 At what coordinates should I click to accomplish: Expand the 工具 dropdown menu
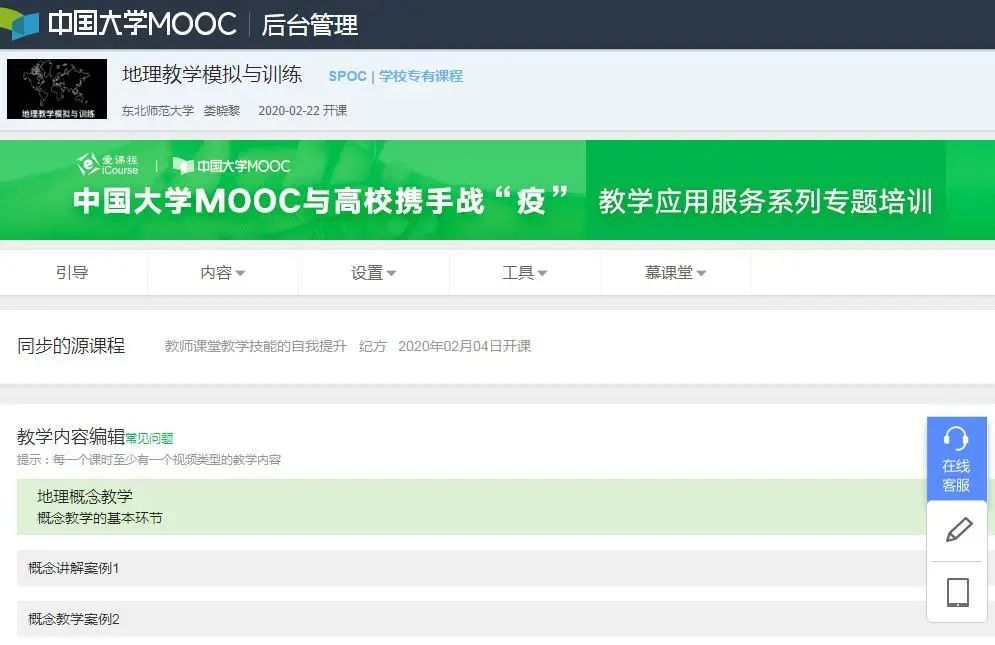[524, 273]
